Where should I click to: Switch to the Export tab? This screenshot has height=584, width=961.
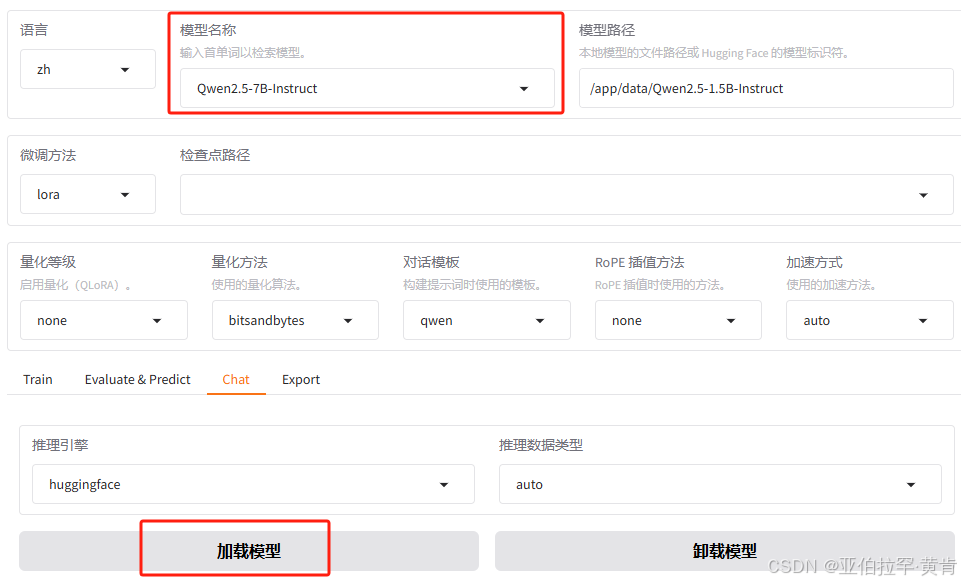point(300,379)
